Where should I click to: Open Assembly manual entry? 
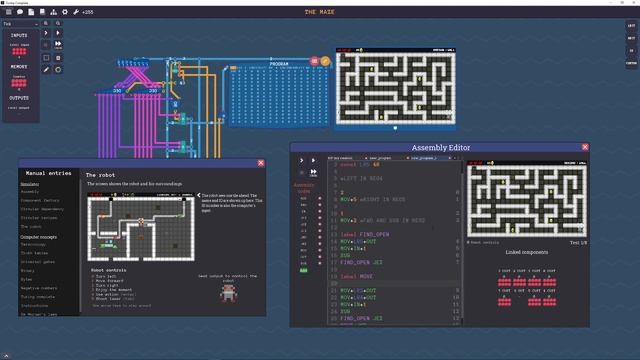point(30,192)
